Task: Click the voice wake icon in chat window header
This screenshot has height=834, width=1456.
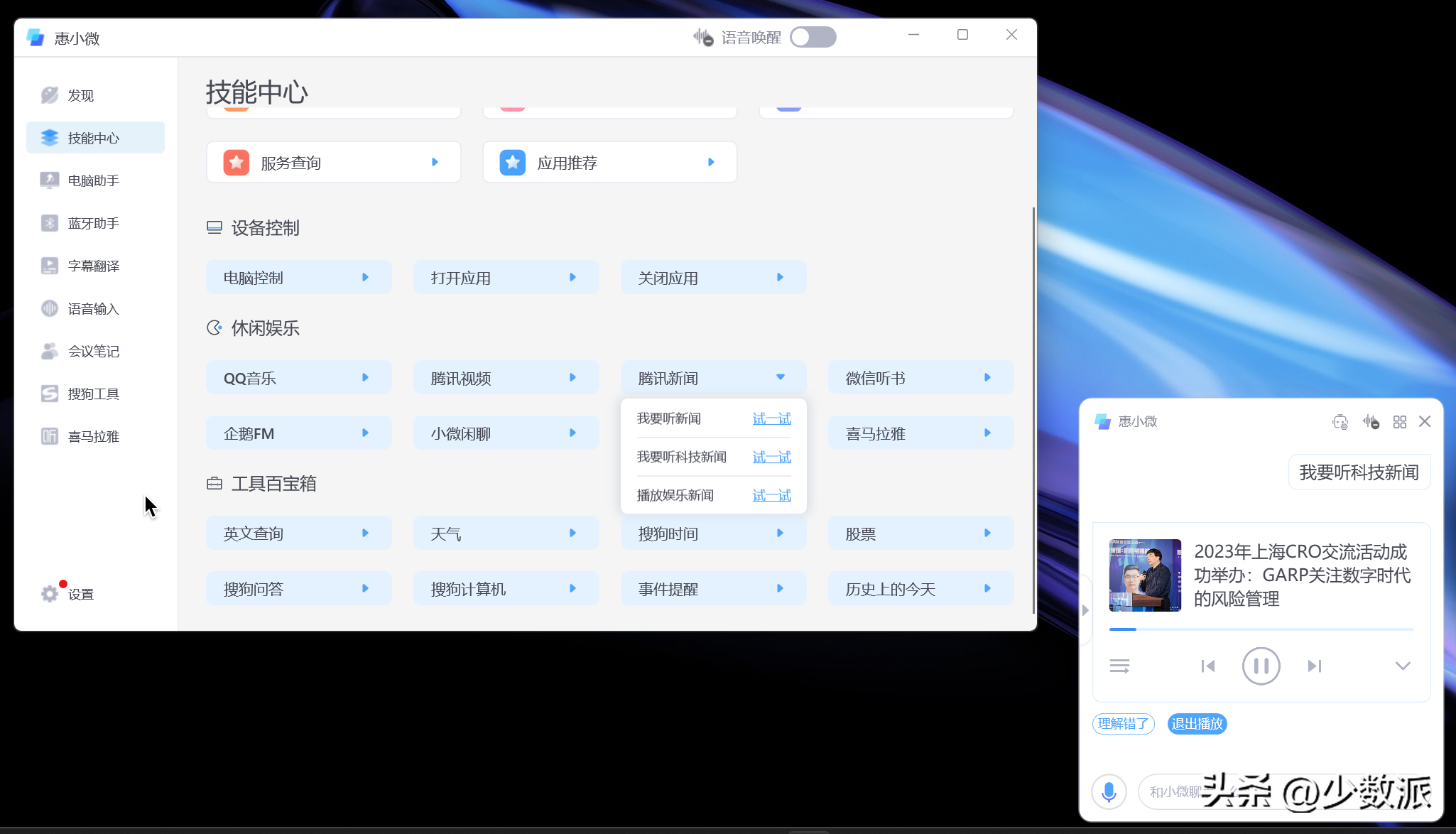Action: point(1371,422)
